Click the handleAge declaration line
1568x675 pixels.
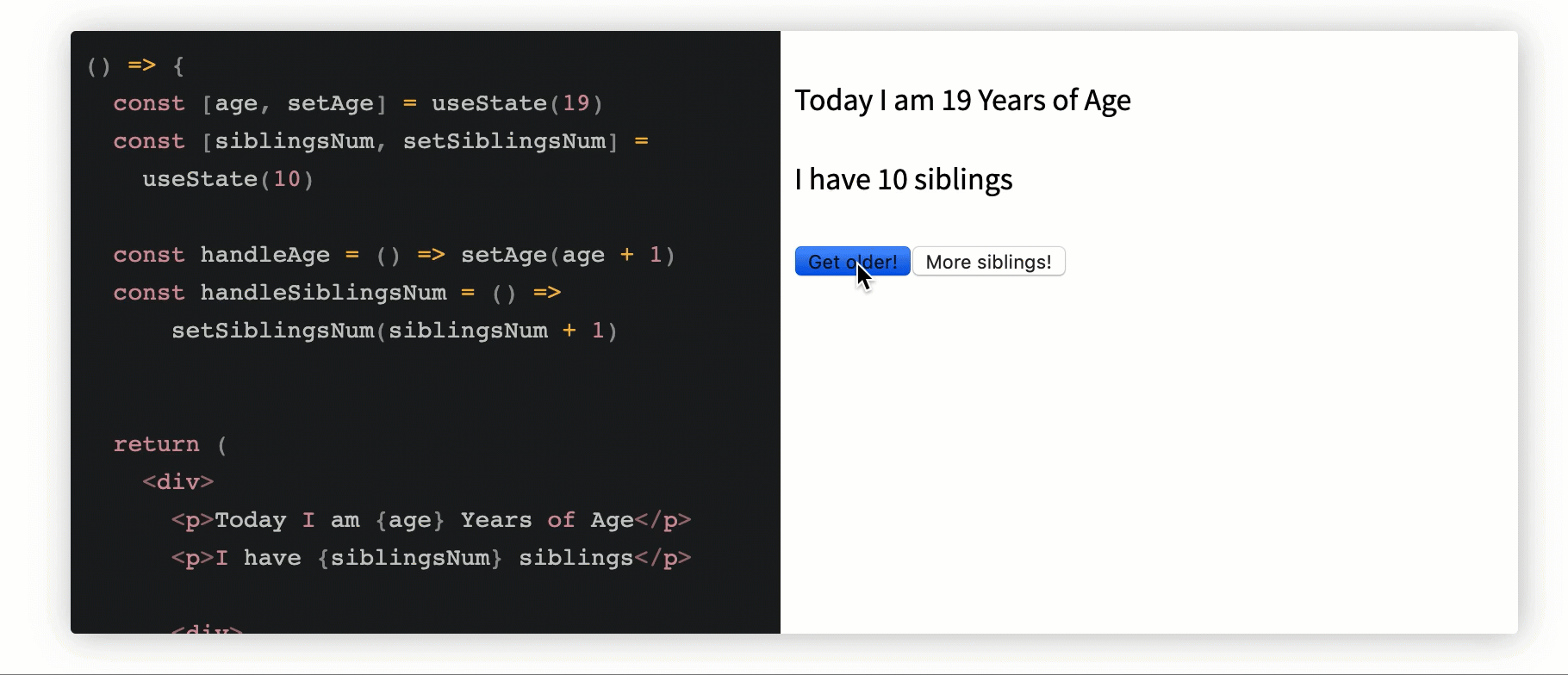pos(395,255)
